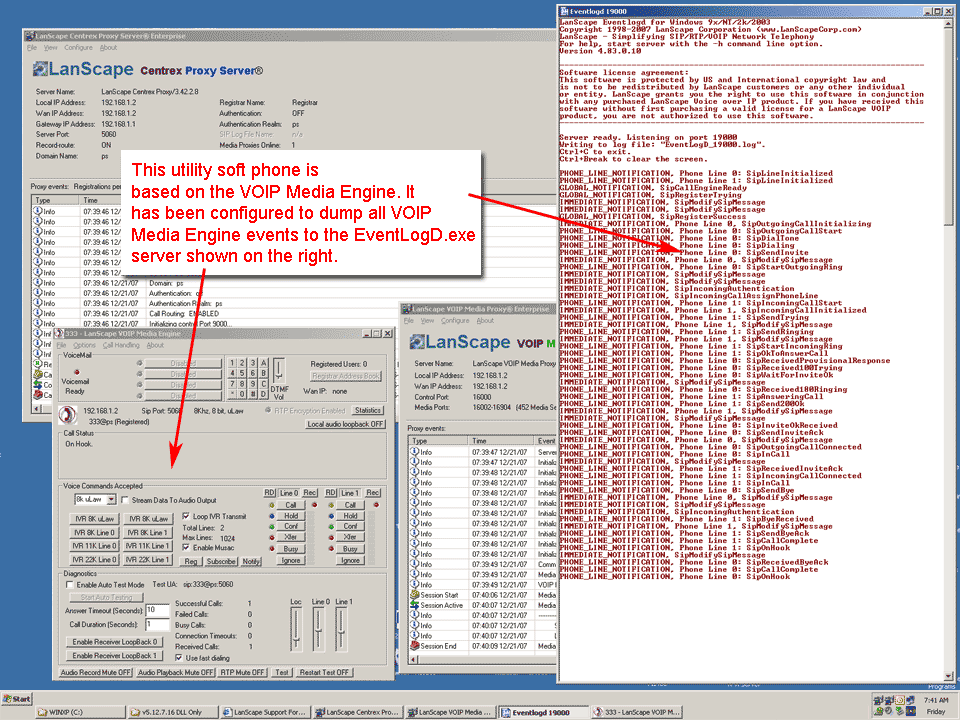The height and width of the screenshot is (720, 960).
Task: Open the softphone File menu
Action: 62,345
